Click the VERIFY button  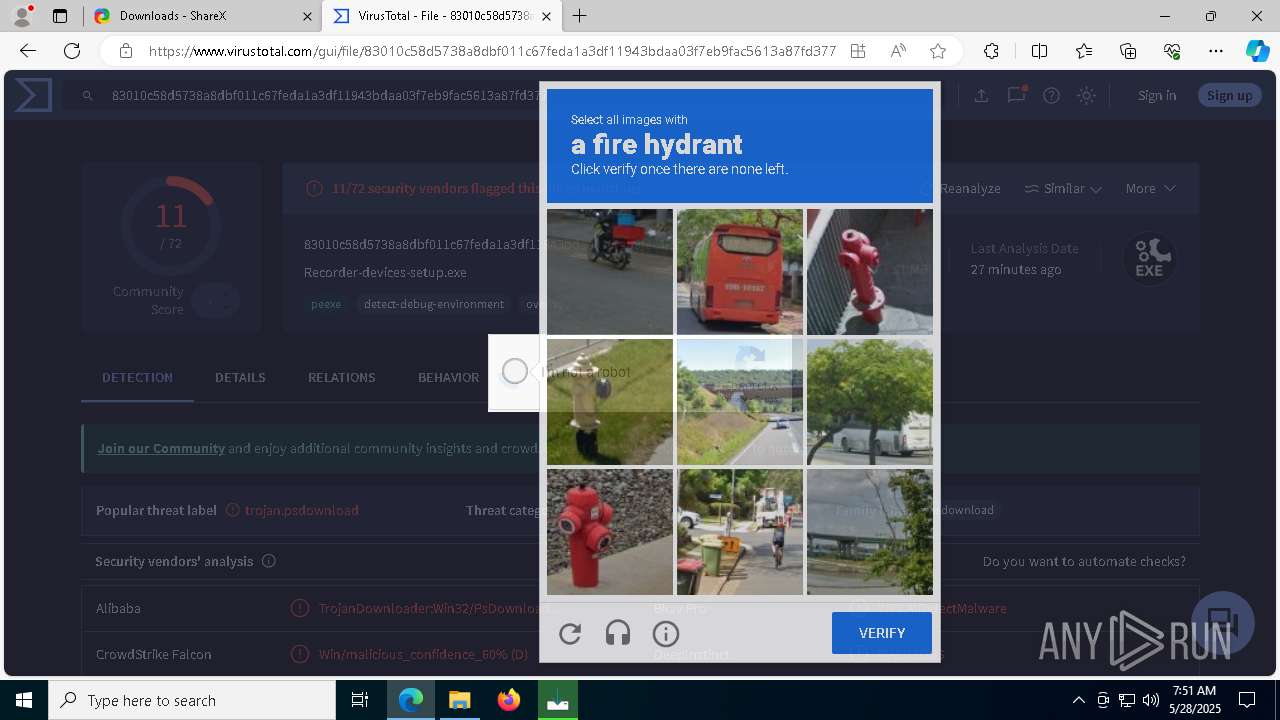coord(882,633)
